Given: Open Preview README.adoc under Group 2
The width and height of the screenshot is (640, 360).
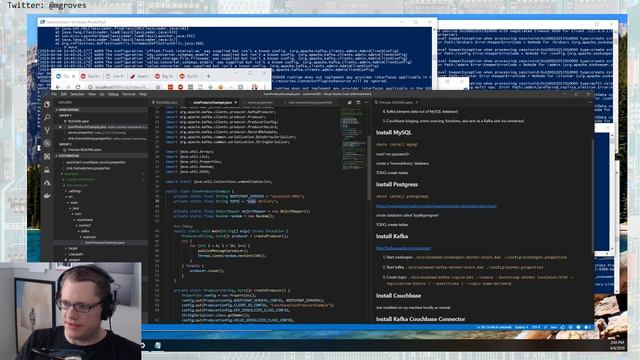Looking at the screenshot, I should point(85,150).
